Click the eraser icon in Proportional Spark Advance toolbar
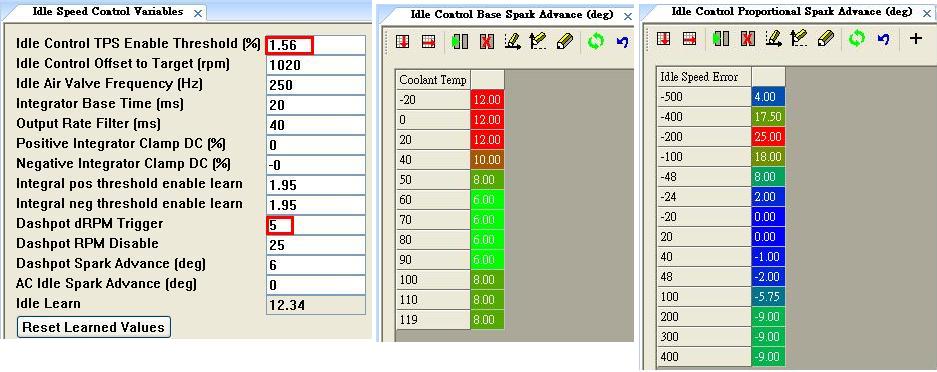 tap(827, 39)
